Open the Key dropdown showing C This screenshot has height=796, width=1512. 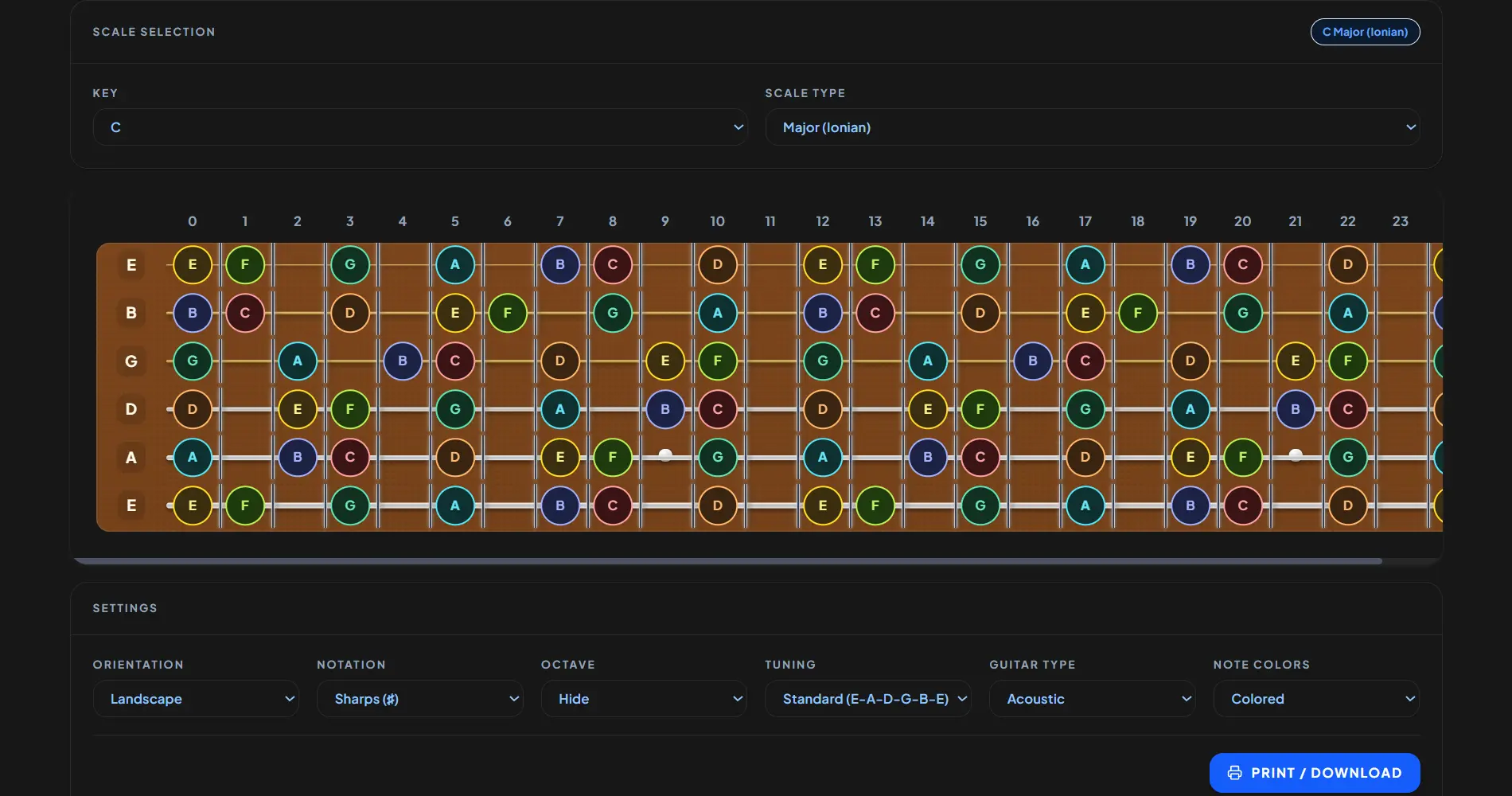coord(420,127)
